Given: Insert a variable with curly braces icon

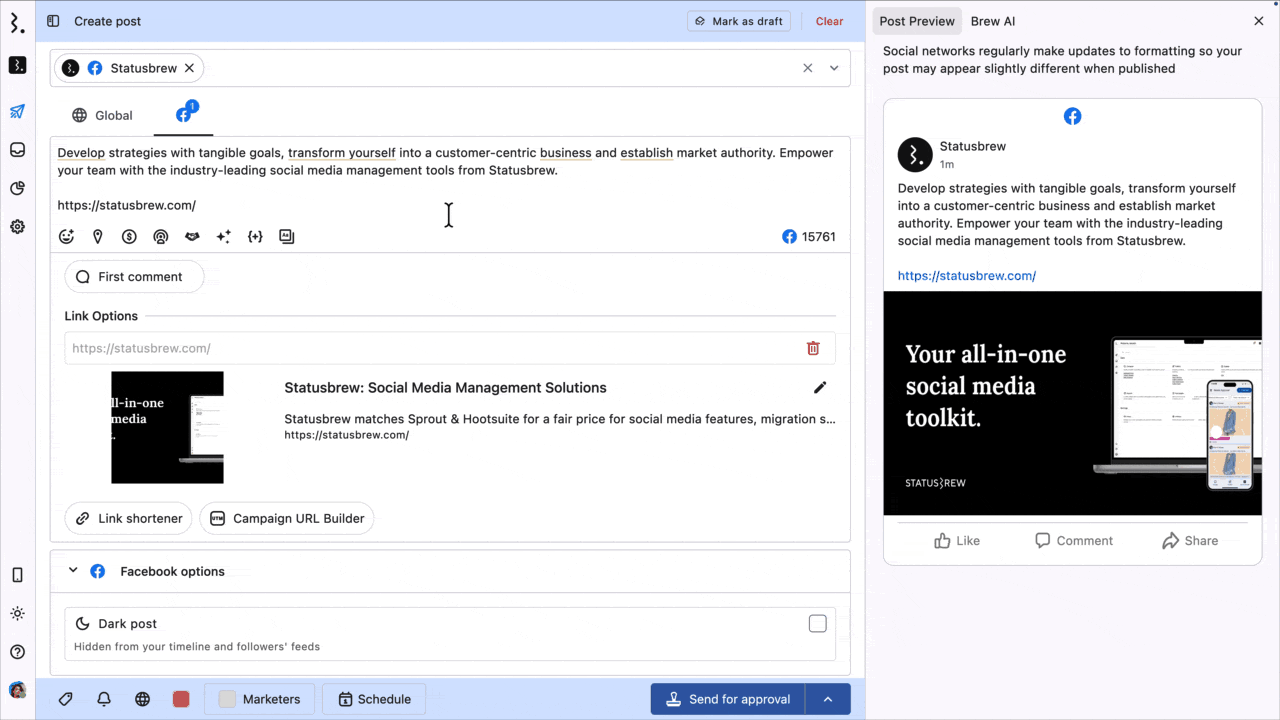Looking at the screenshot, I should pos(255,237).
